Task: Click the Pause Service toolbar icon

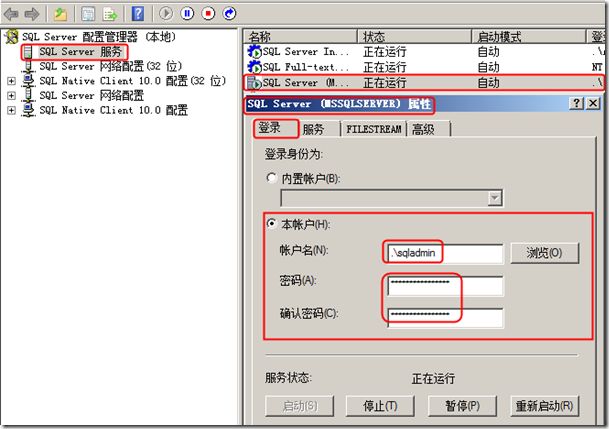Action: 187,13
